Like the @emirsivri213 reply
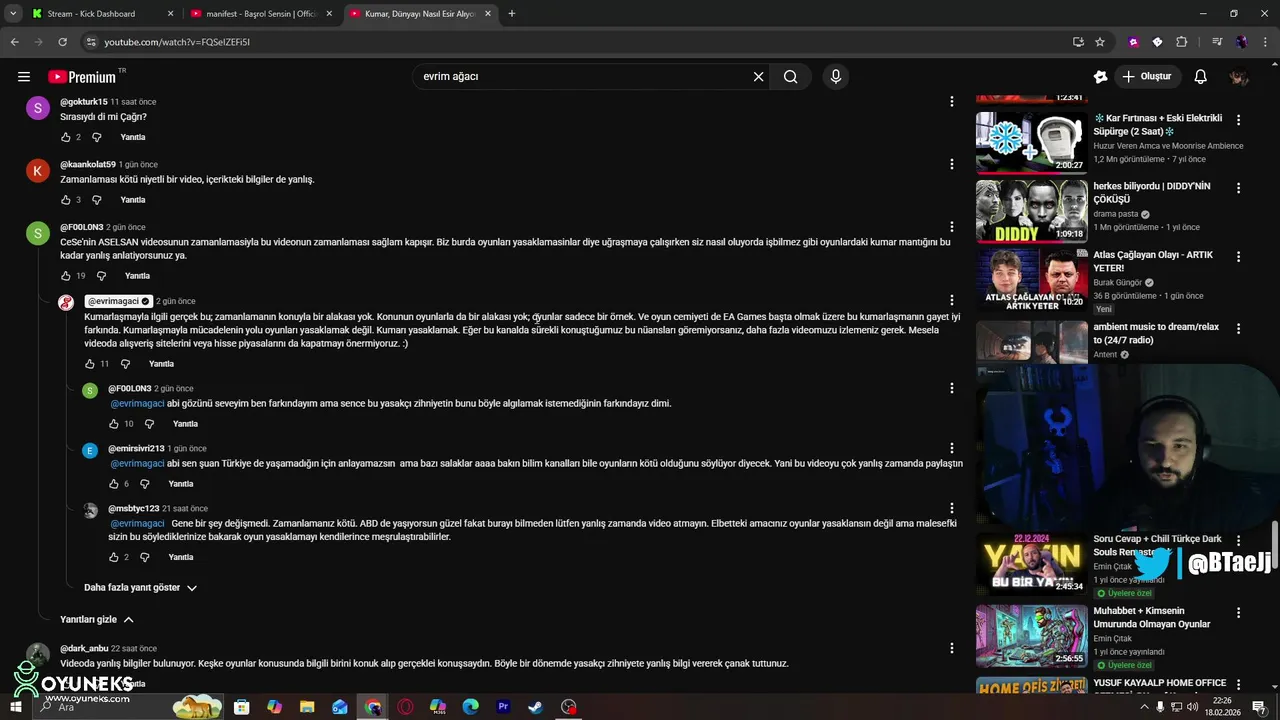This screenshot has width=1280, height=720. [x=114, y=484]
